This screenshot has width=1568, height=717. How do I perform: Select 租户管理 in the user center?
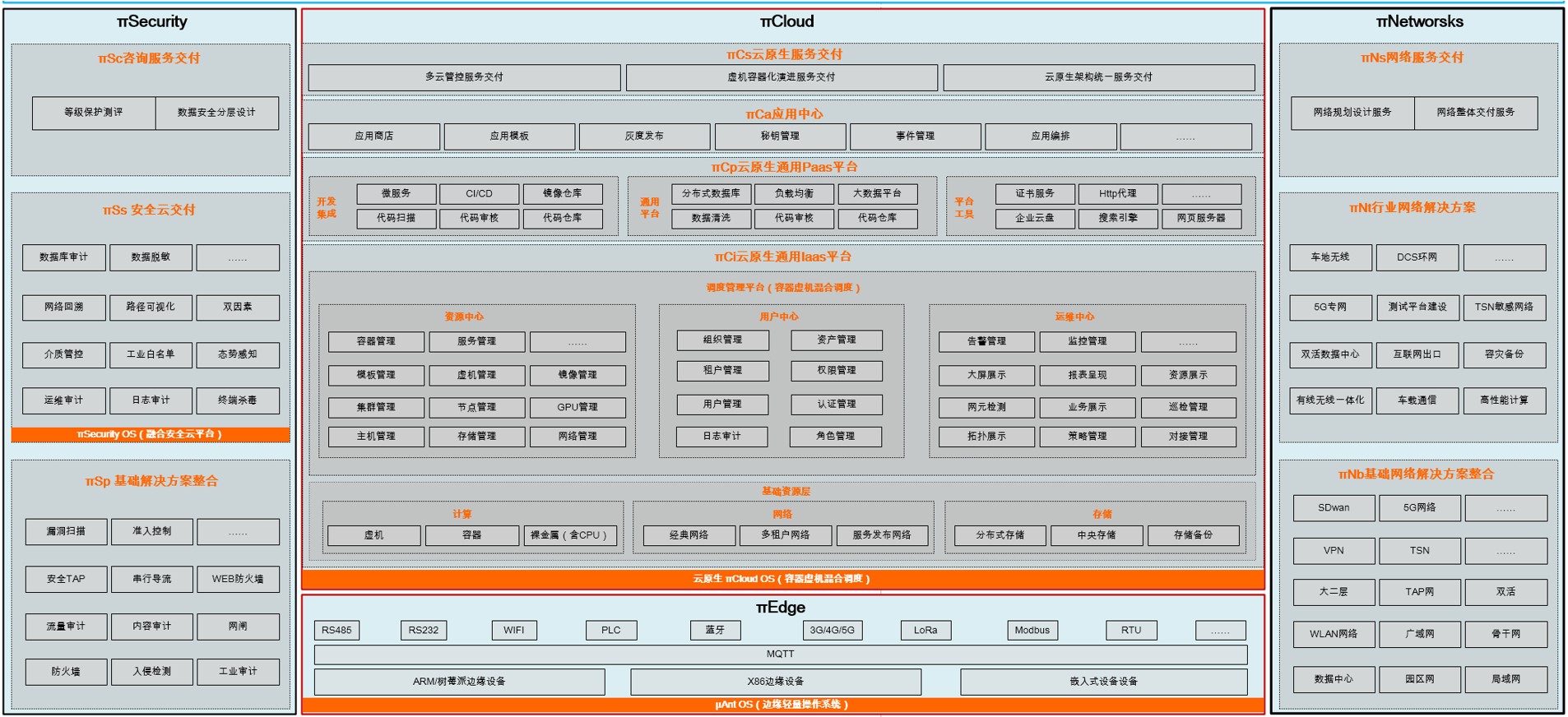[722, 371]
